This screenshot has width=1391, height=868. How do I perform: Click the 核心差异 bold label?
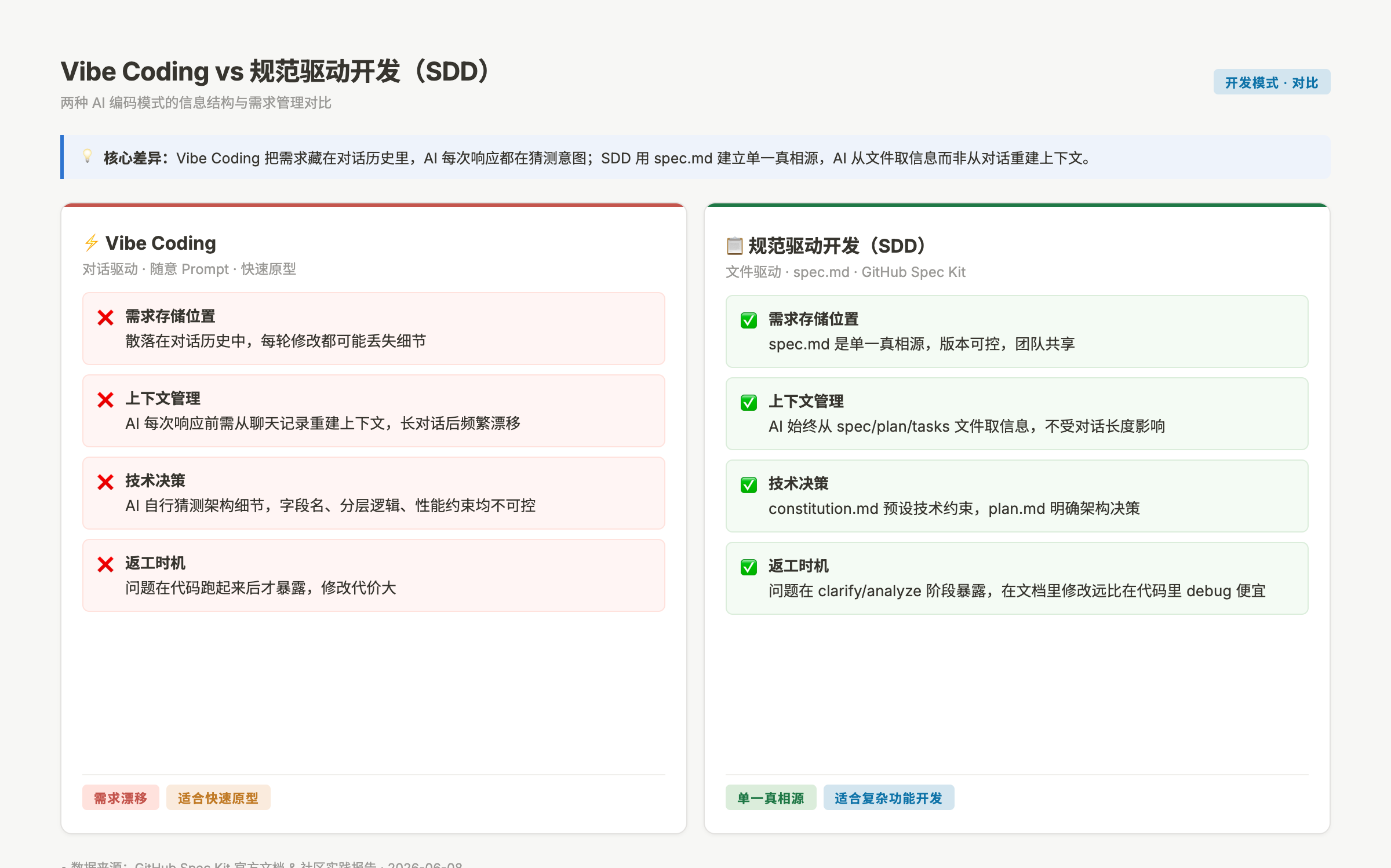point(136,158)
